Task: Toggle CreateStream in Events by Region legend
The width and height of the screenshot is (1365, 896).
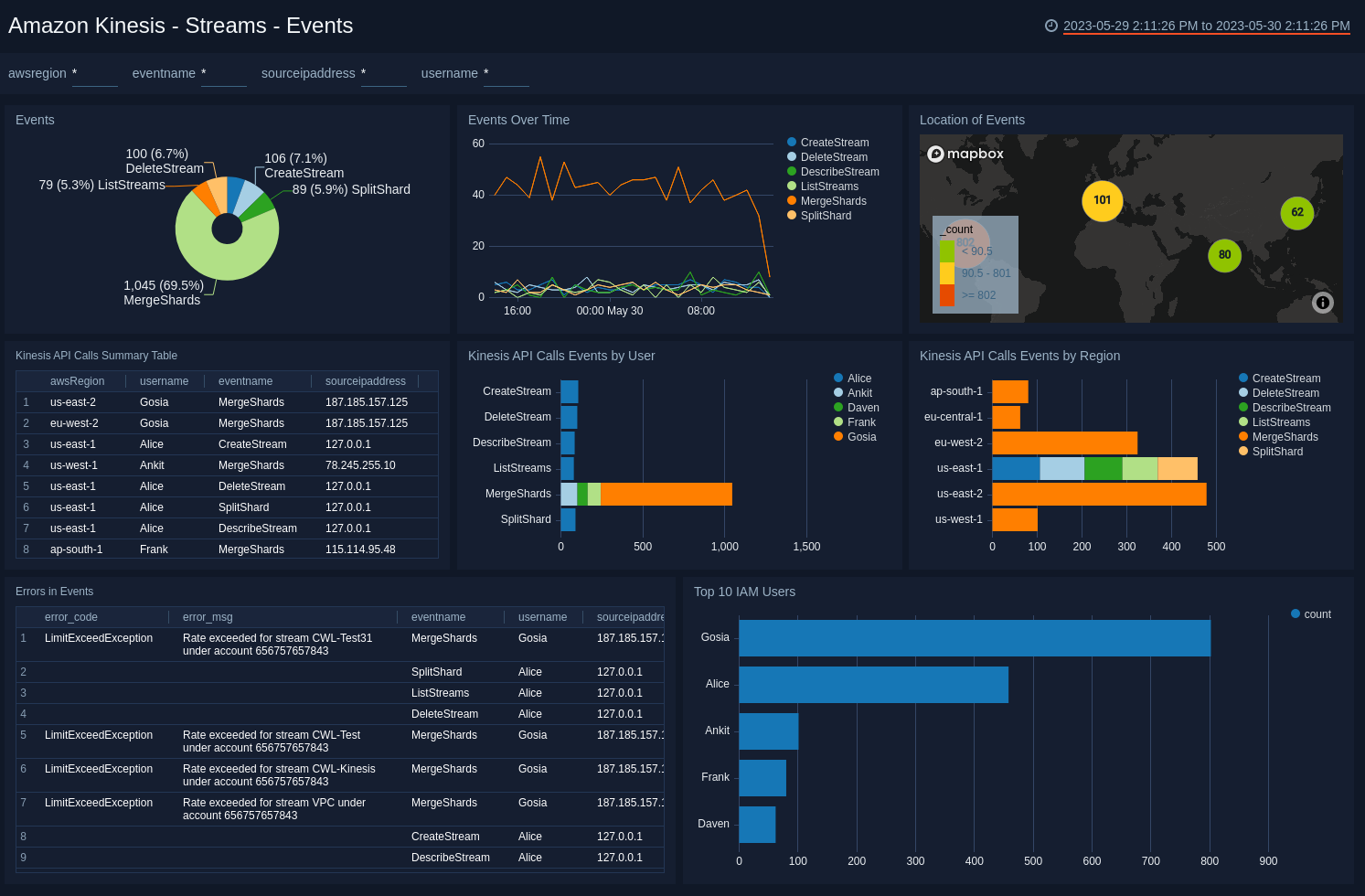Action: click(x=1285, y=379)
